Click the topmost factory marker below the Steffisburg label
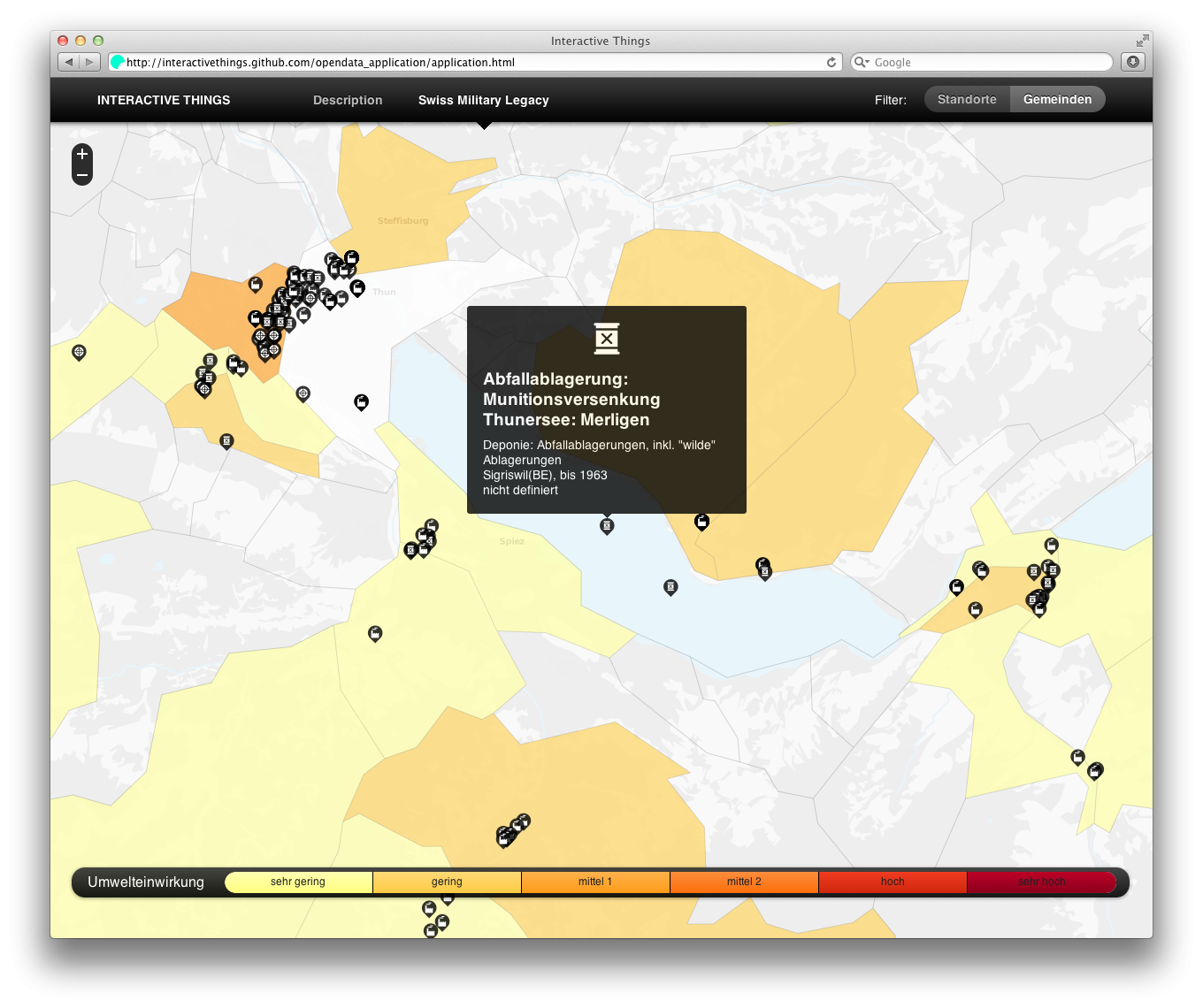The image size is (1203, 1008). click(x=351, y=258)
